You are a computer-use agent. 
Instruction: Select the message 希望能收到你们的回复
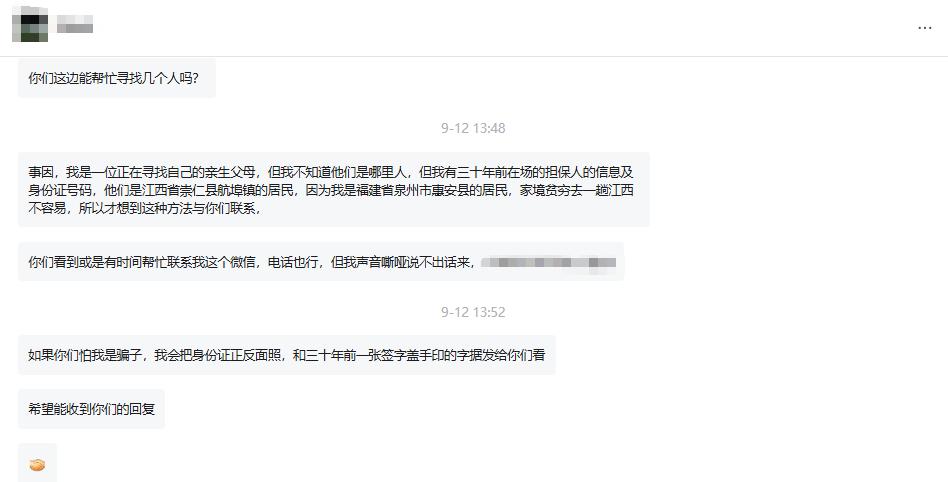91,409
